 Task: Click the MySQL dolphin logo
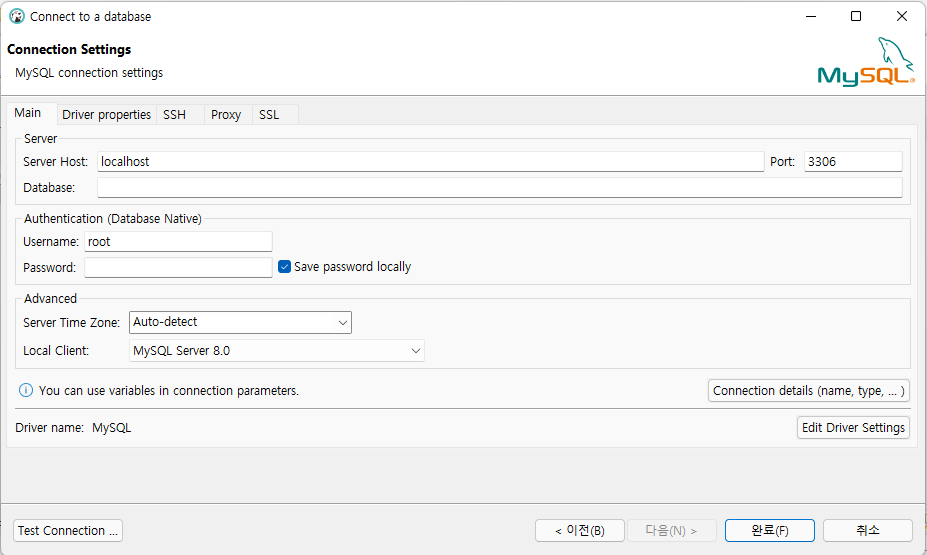click(x=866, y=62)
